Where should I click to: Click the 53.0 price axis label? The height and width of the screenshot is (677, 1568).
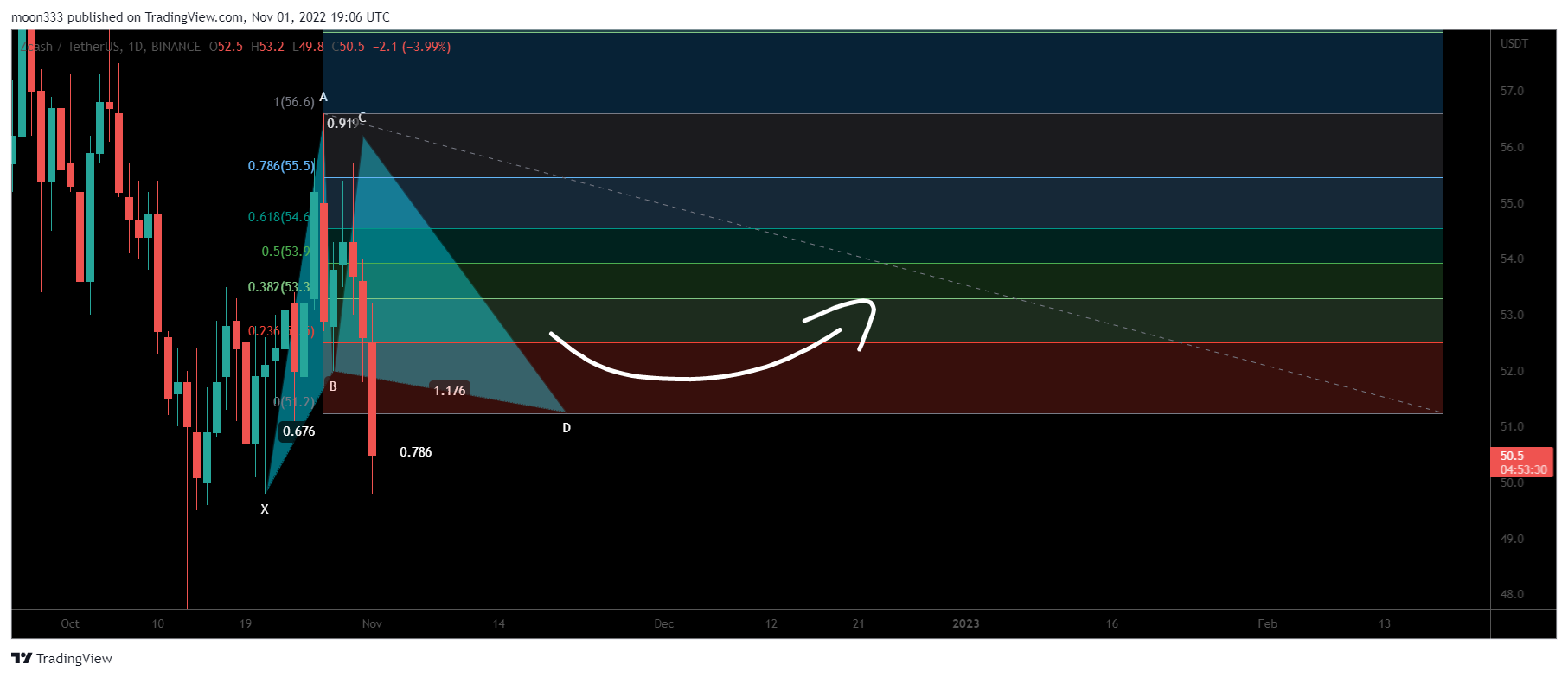click(1512, 315)
